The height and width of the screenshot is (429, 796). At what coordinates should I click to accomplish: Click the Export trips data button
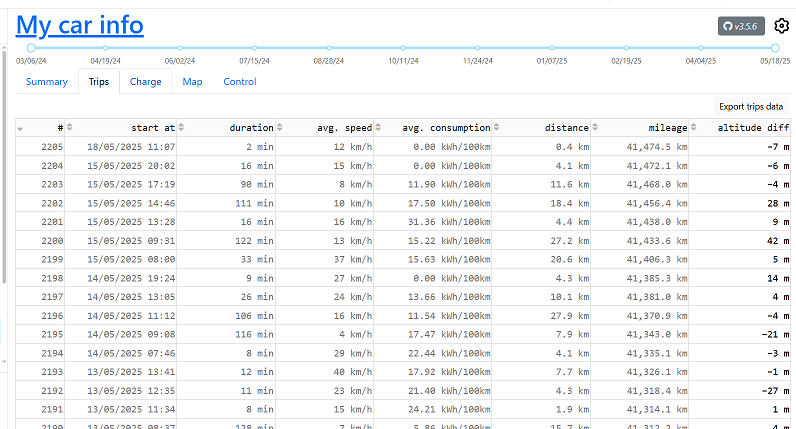pyautogui.click(x=751, y=107)
